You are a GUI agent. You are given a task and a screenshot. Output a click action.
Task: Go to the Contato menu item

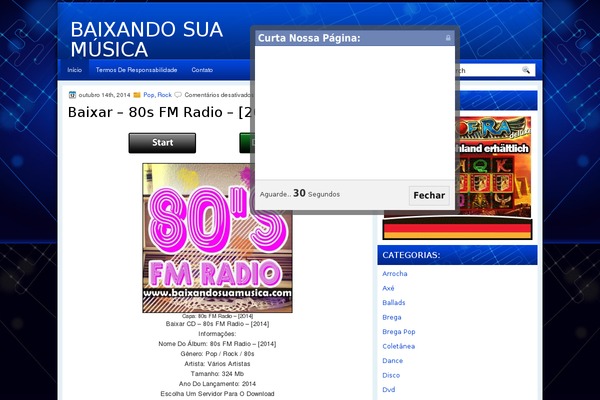202,70
